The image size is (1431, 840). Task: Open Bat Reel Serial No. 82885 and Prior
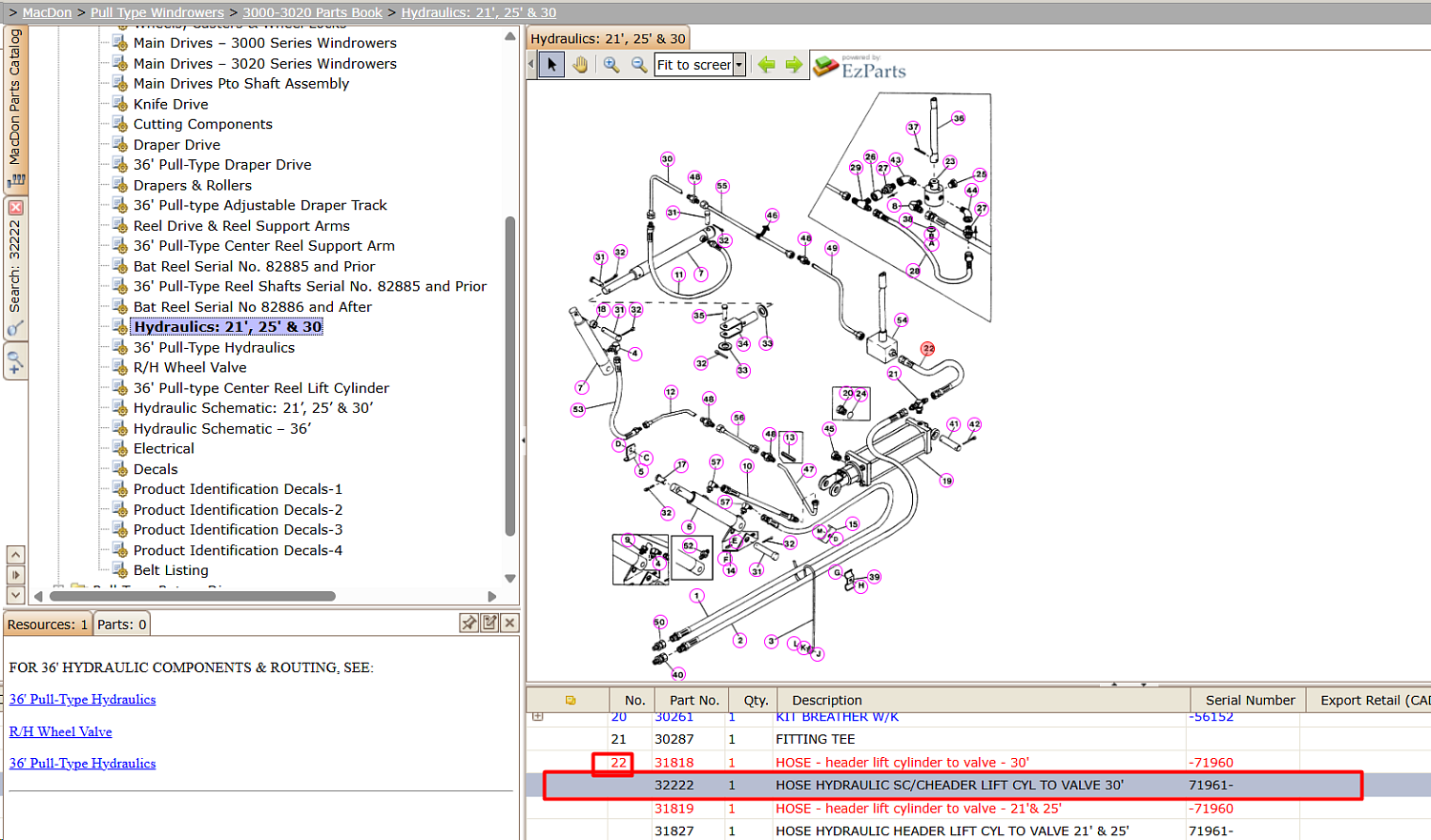[254, 267]
